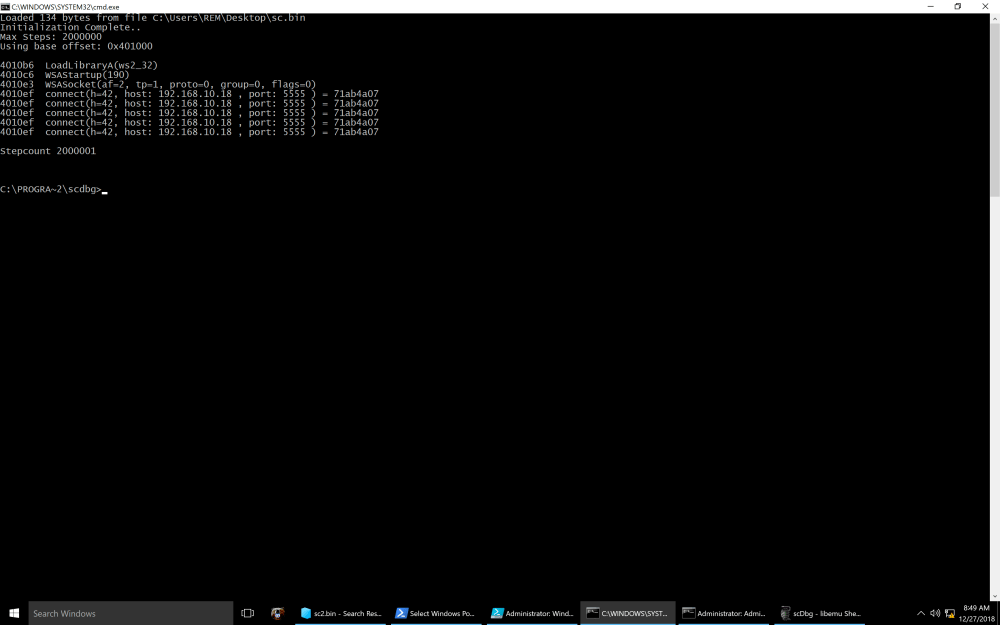Click Show Desktop sliver at taskbar end

pyautogui.click(x=998, y=613)
